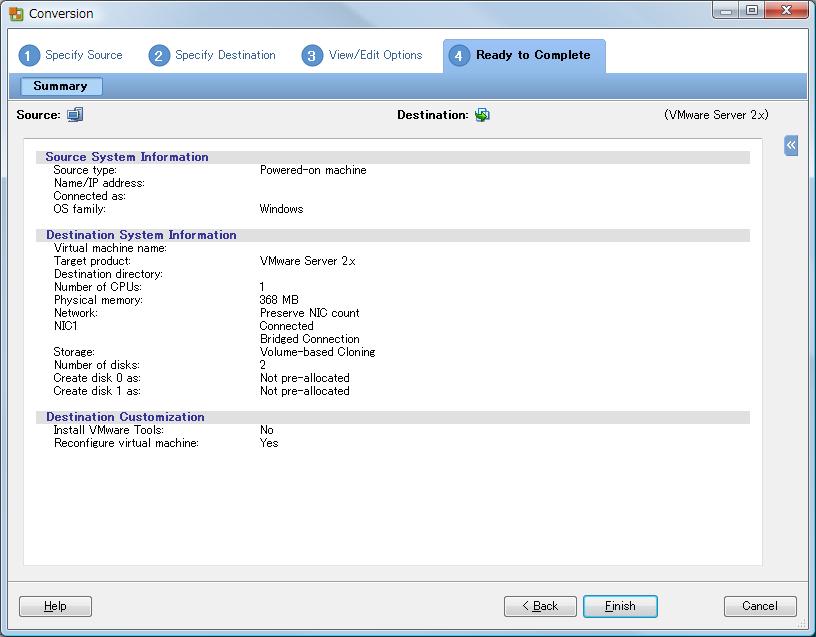Click the 'OS family:' label

pos(80,209)
